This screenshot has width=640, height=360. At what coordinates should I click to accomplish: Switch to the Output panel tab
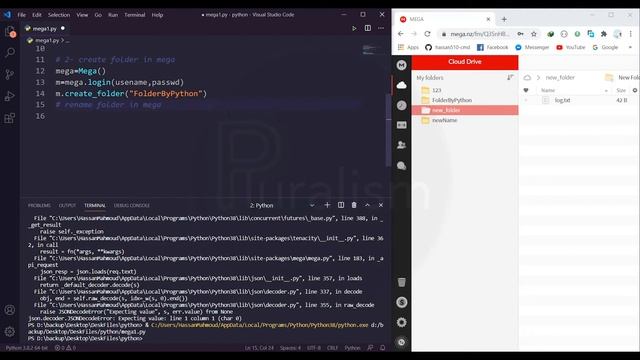coord(67,205)
